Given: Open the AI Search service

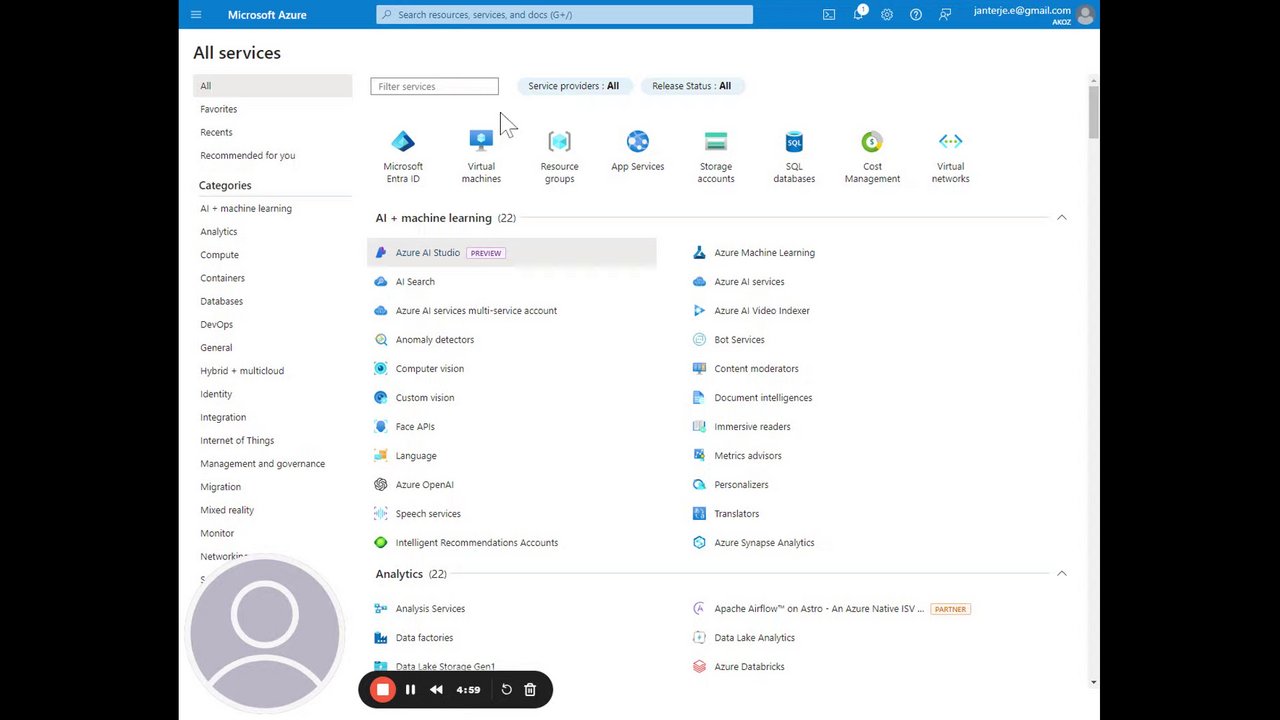Looking at the screenshot, I should 415,282.
